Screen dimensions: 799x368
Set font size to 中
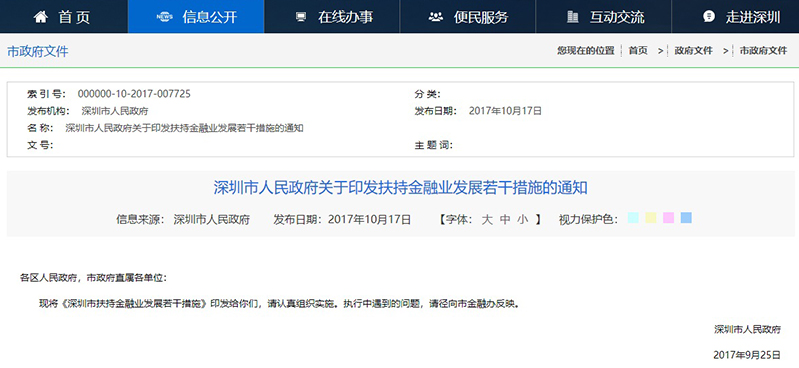click(505, 220)
